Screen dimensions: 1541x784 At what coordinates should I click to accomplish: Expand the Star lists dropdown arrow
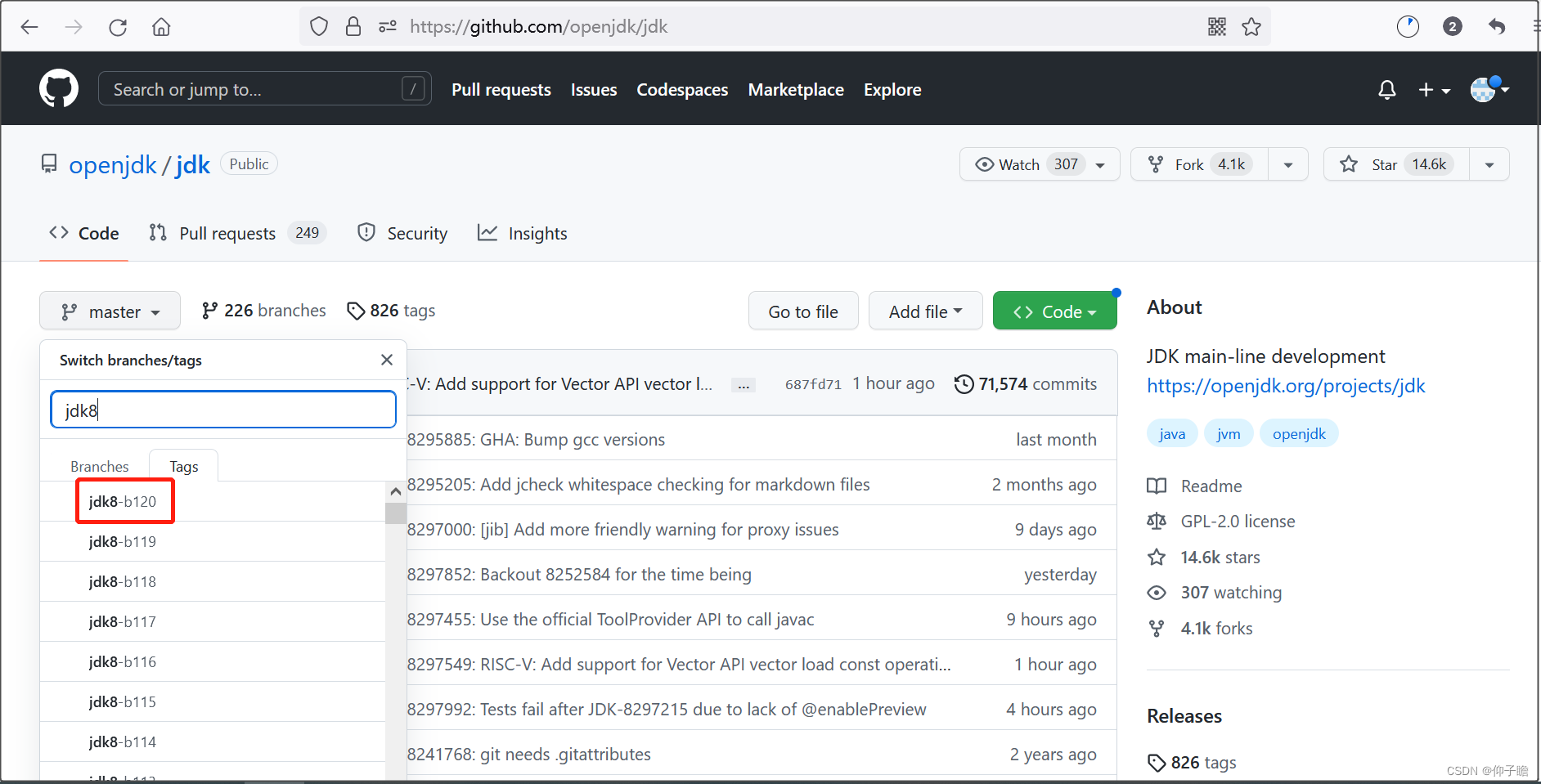click(1489, 164)
